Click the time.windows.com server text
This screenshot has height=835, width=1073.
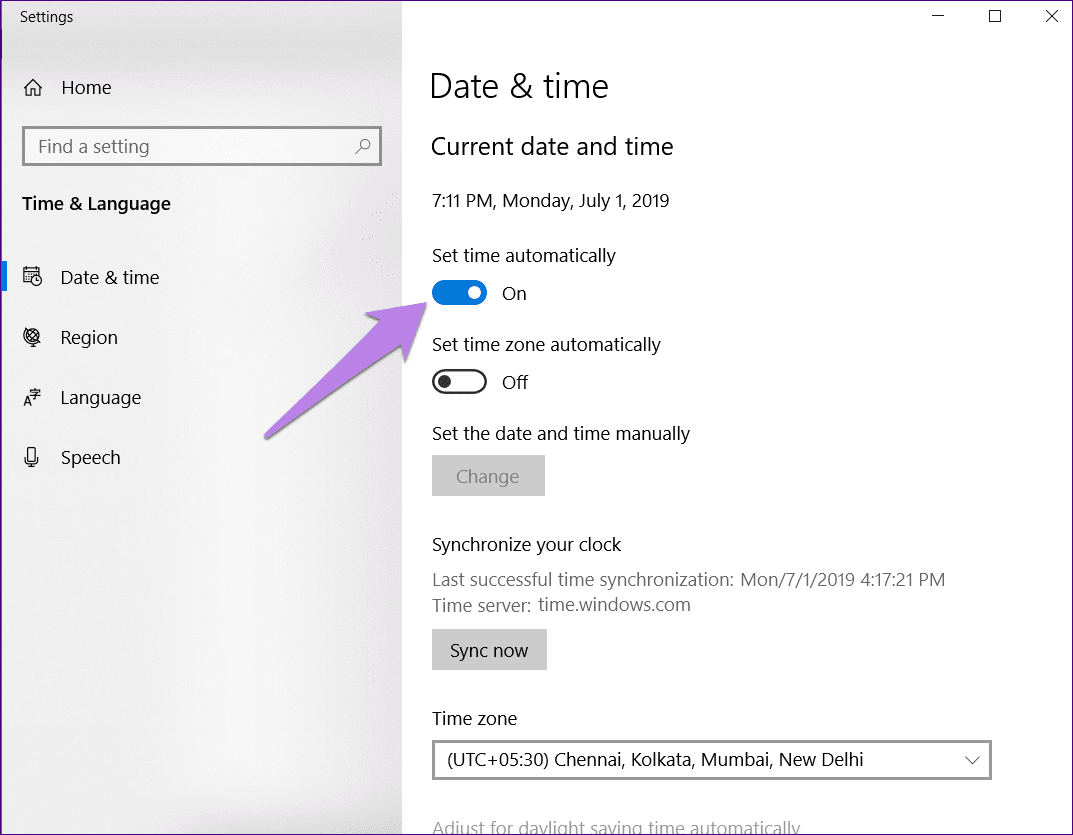point(614,605)
